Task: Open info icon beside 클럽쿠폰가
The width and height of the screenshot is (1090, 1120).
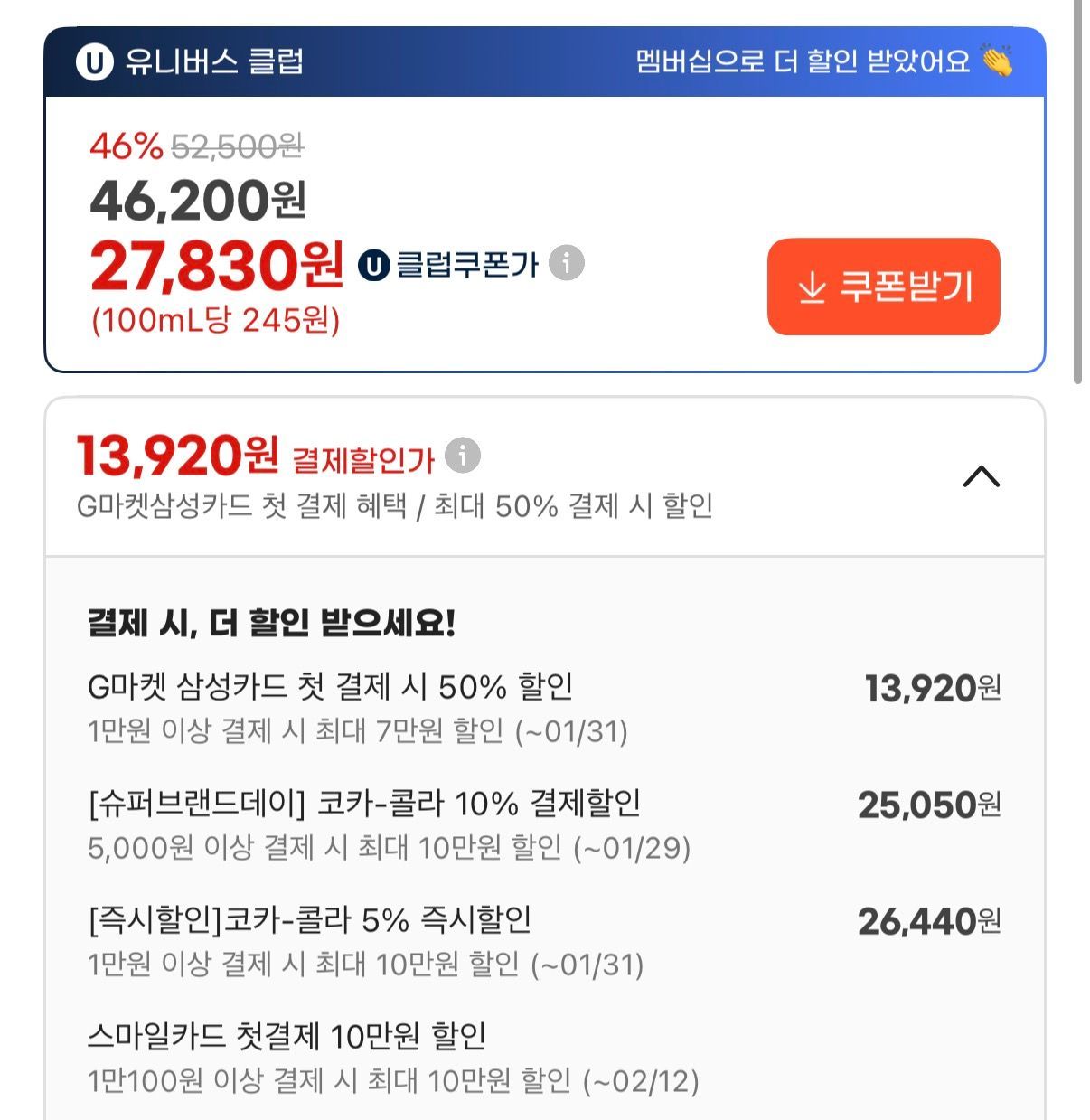Action: click(567, 263)
